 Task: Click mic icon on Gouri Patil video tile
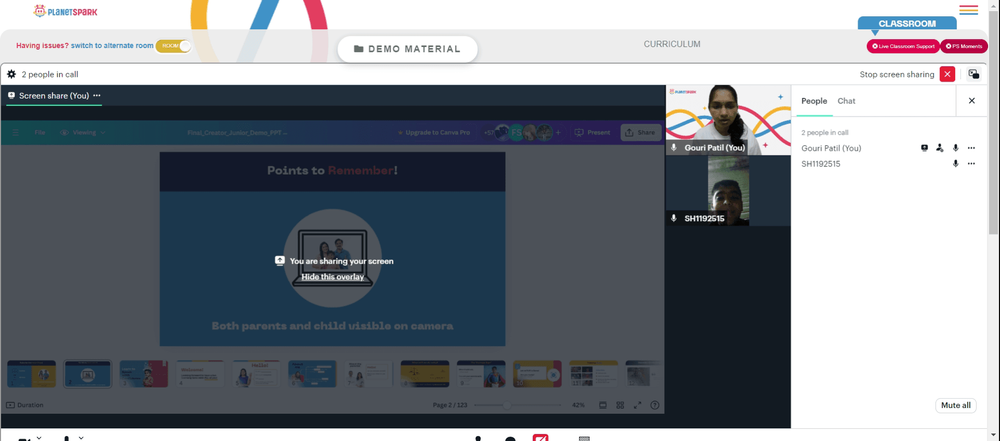[673, 147]
